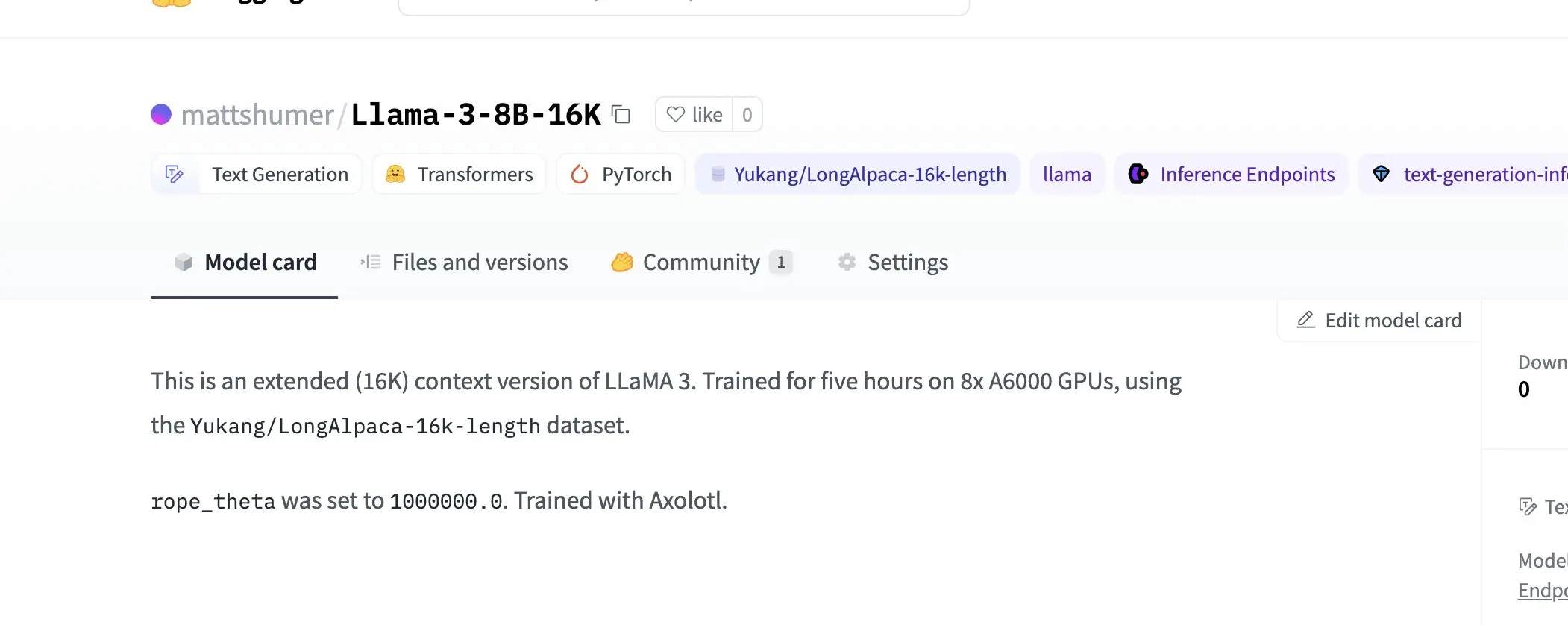Screen dimensions: 1568x625
Task: Click the Text Generation pencil icon
Action: point(175,174)
